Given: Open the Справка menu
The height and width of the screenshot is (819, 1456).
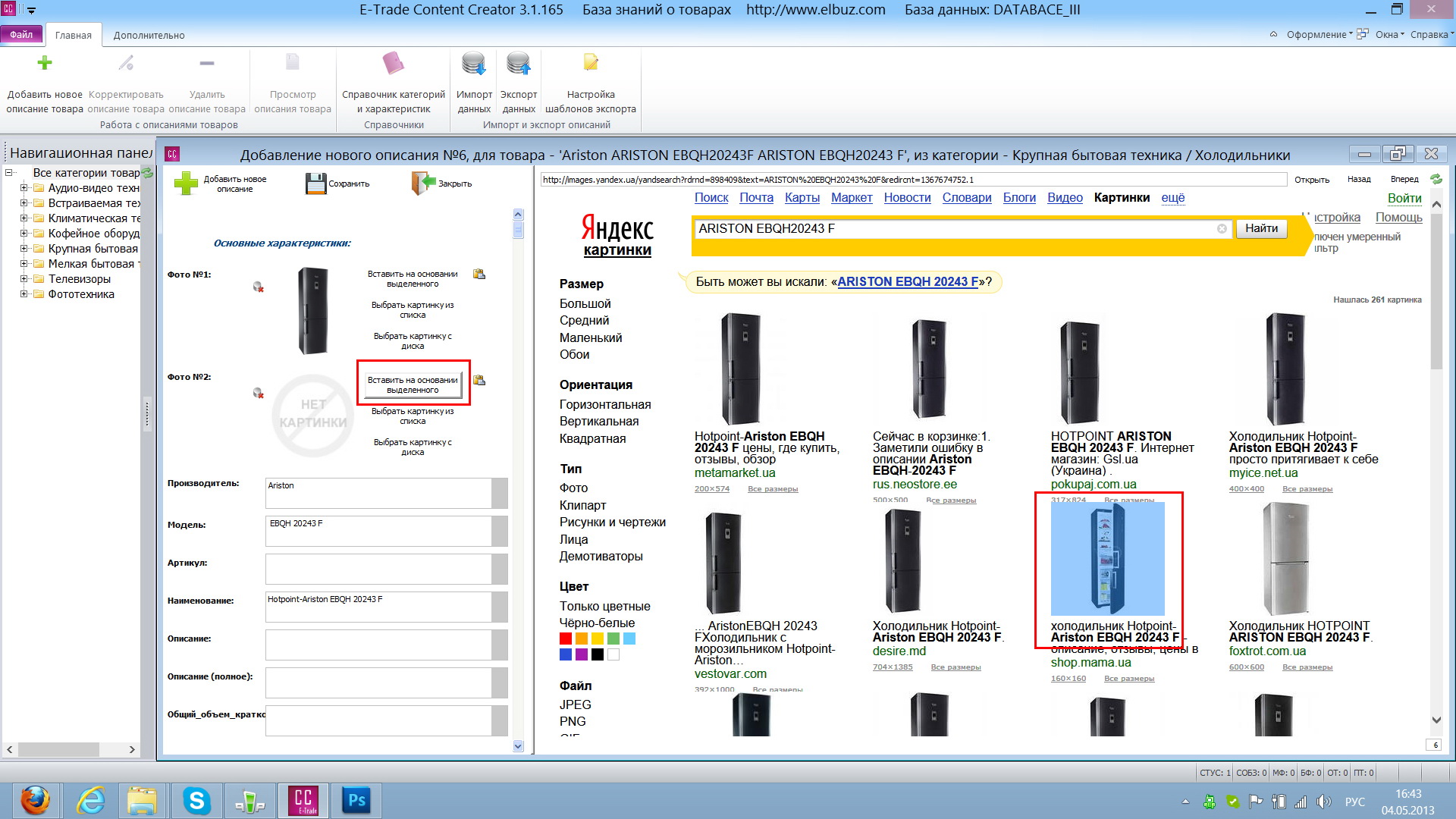Looking at the screenshot, I should 1432,35.
